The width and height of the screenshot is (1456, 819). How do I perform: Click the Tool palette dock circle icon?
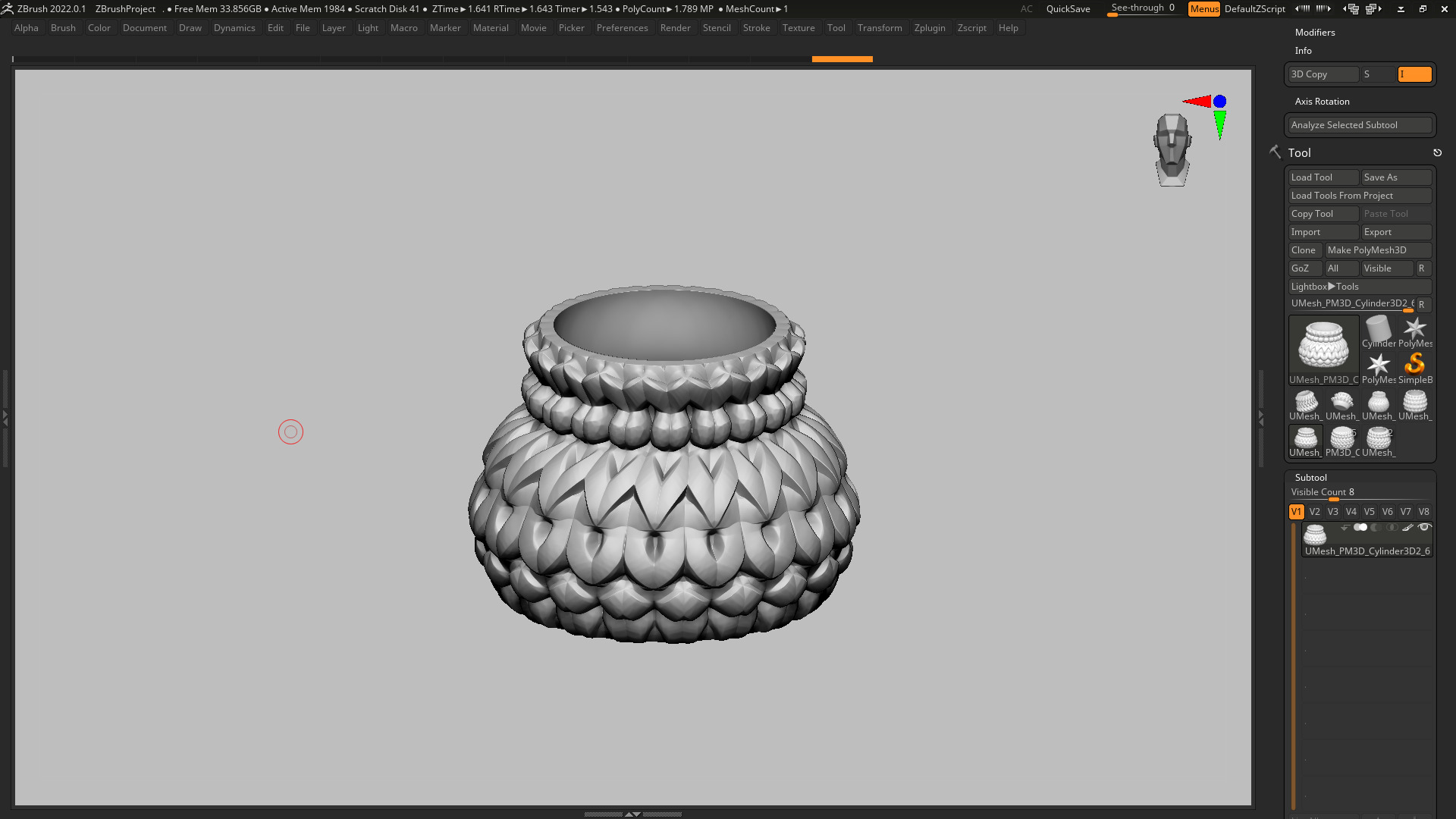click(x=1437, y=152)
